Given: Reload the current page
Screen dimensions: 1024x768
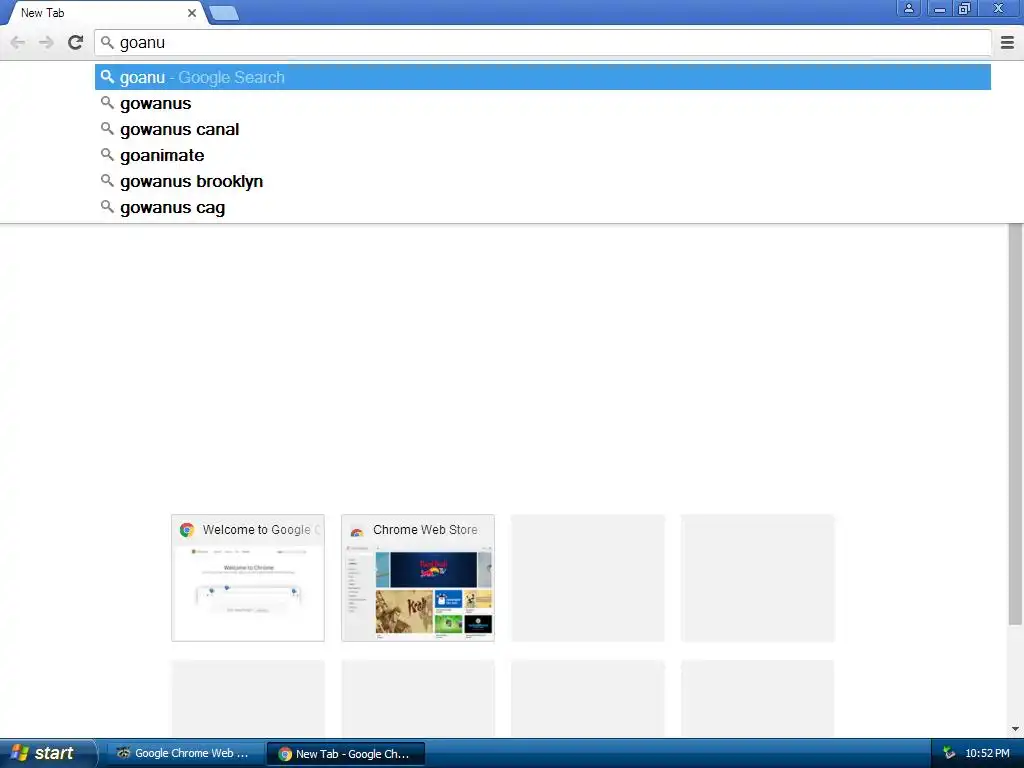Looking at the screenshot, I should (x=76, y=42).
